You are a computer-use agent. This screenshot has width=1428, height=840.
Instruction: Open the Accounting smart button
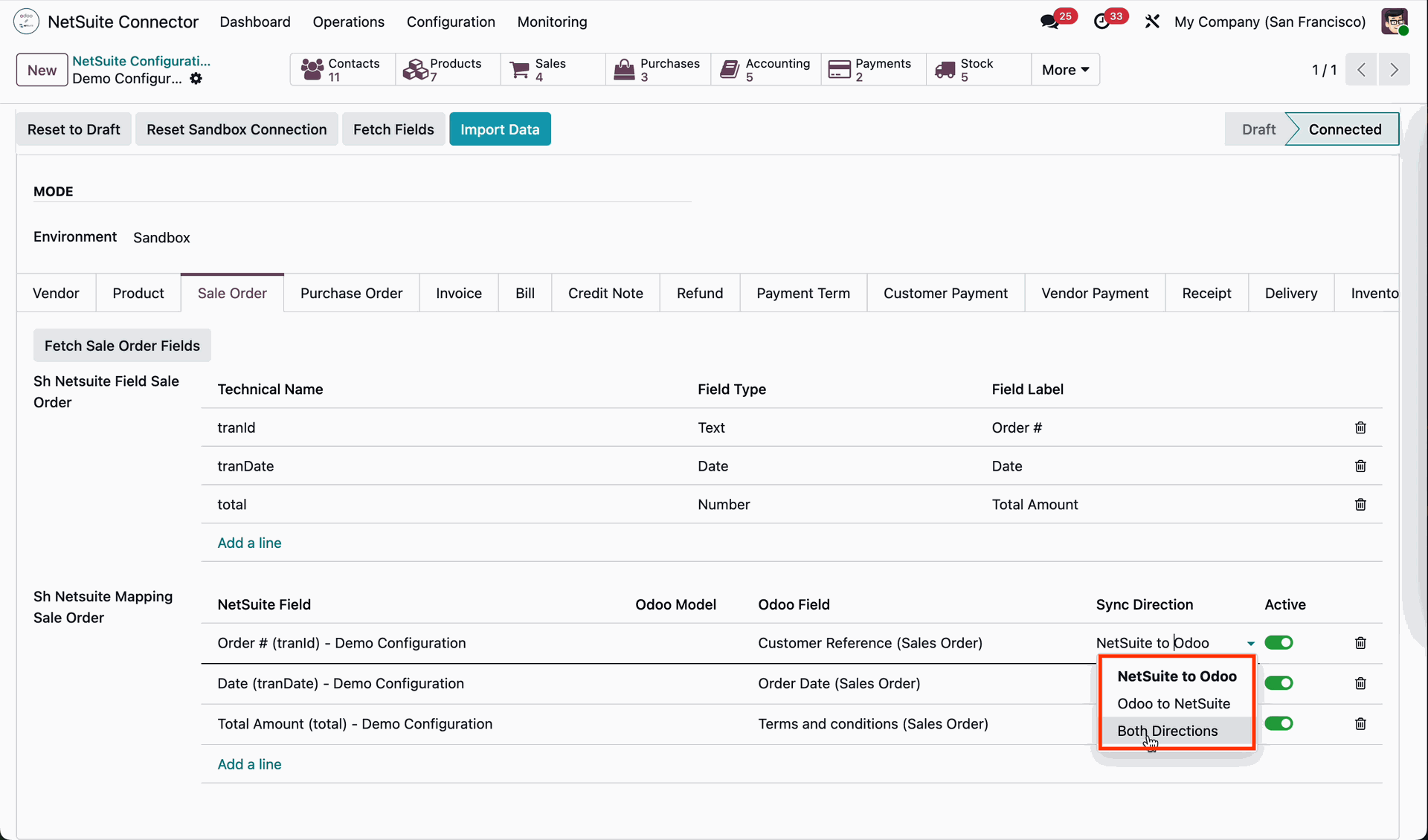point(766,70)
